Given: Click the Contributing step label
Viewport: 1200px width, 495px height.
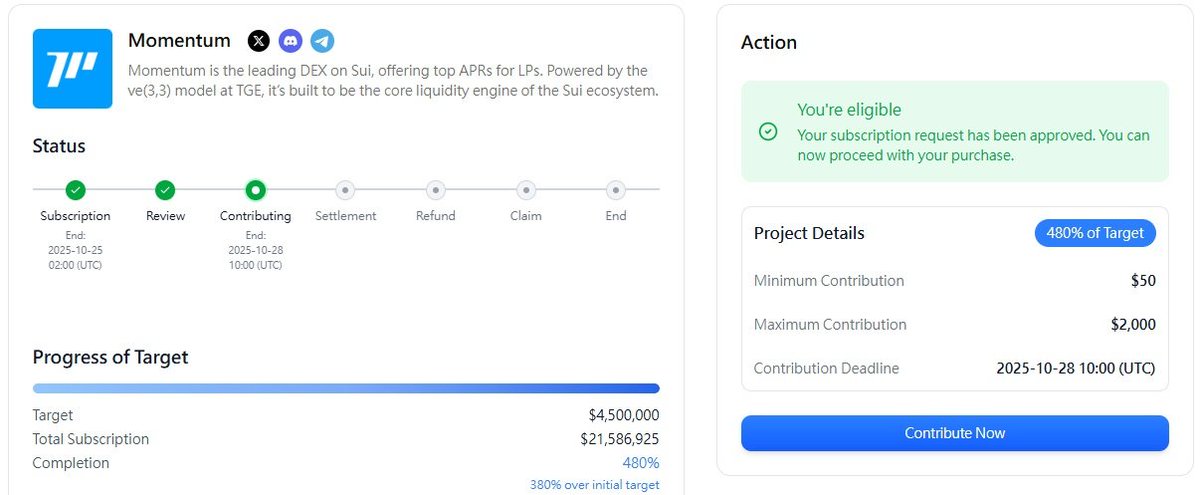Looking at the screenshot, I should coord(256,216).
